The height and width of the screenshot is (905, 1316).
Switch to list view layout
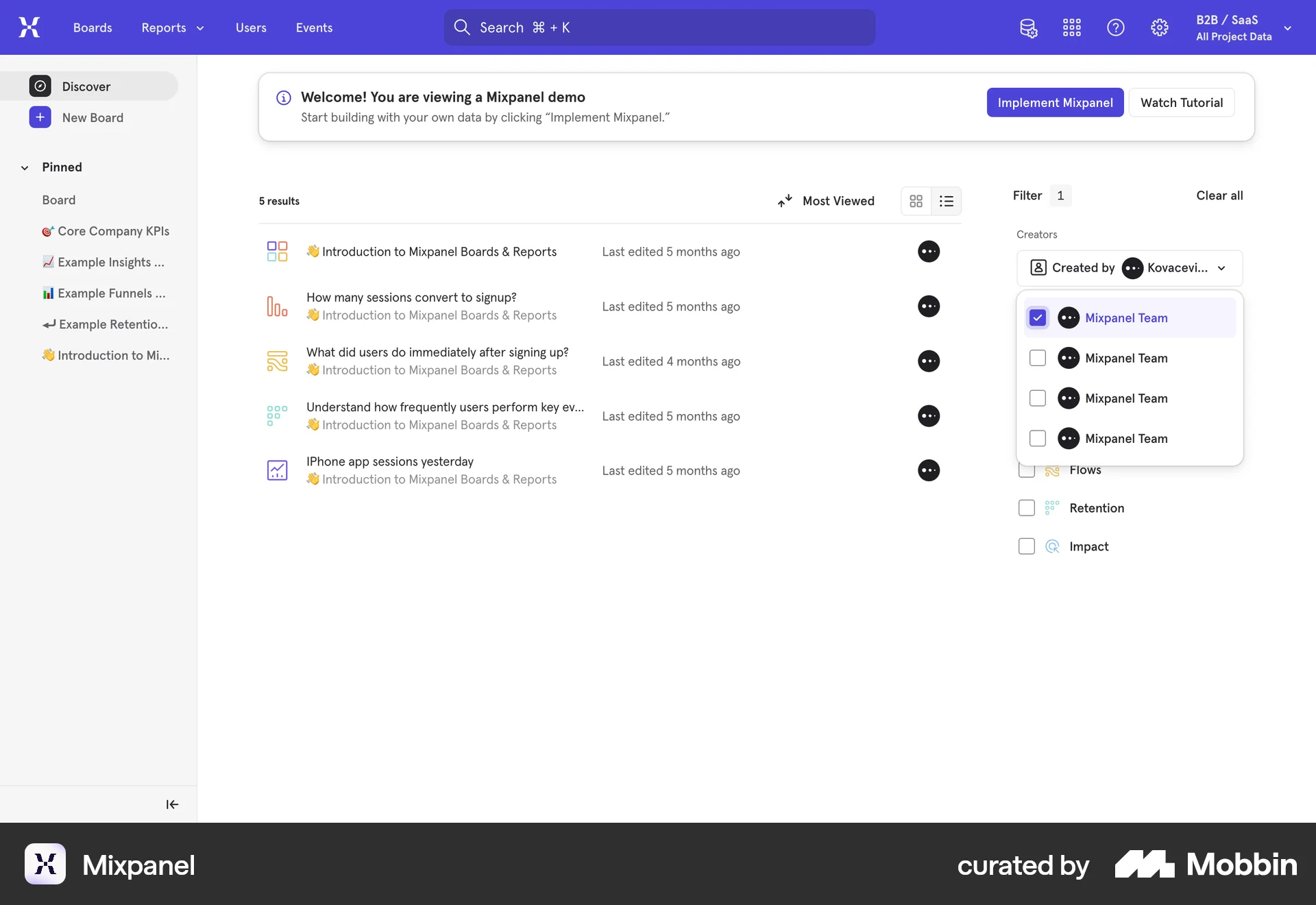[x=947, y=201]
